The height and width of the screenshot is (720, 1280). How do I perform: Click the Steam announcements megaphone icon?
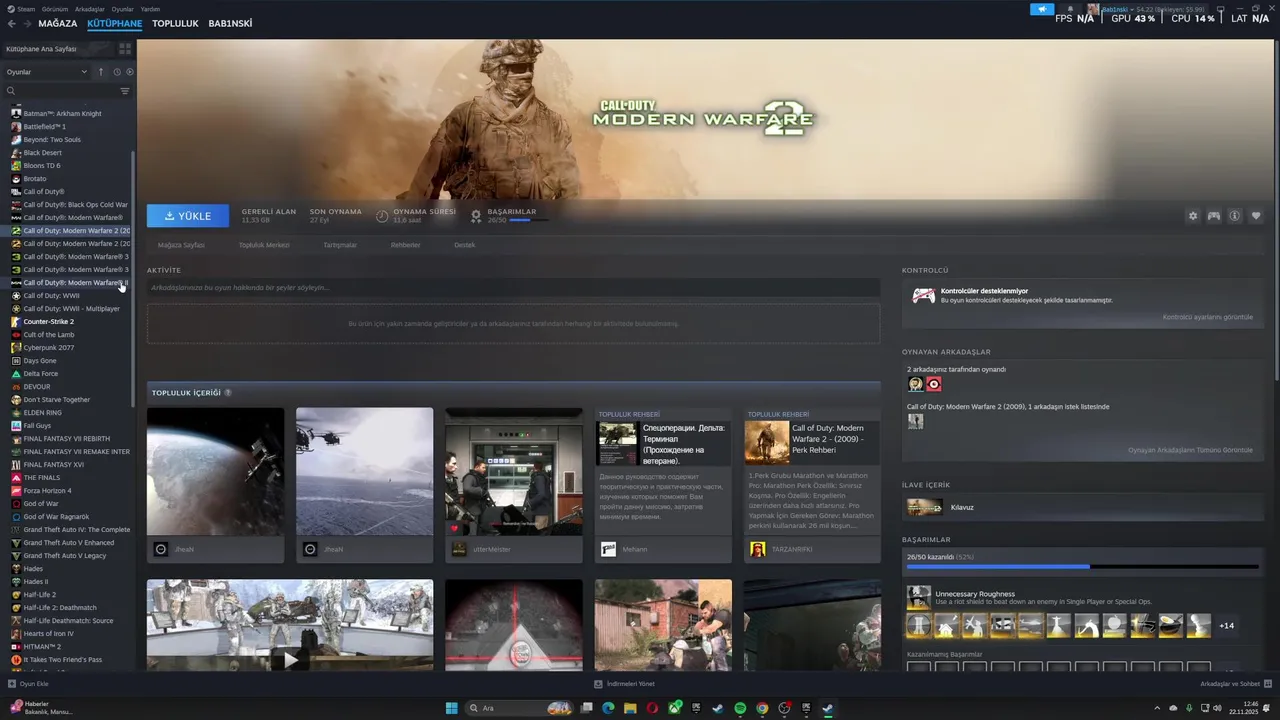point(1042,9)
